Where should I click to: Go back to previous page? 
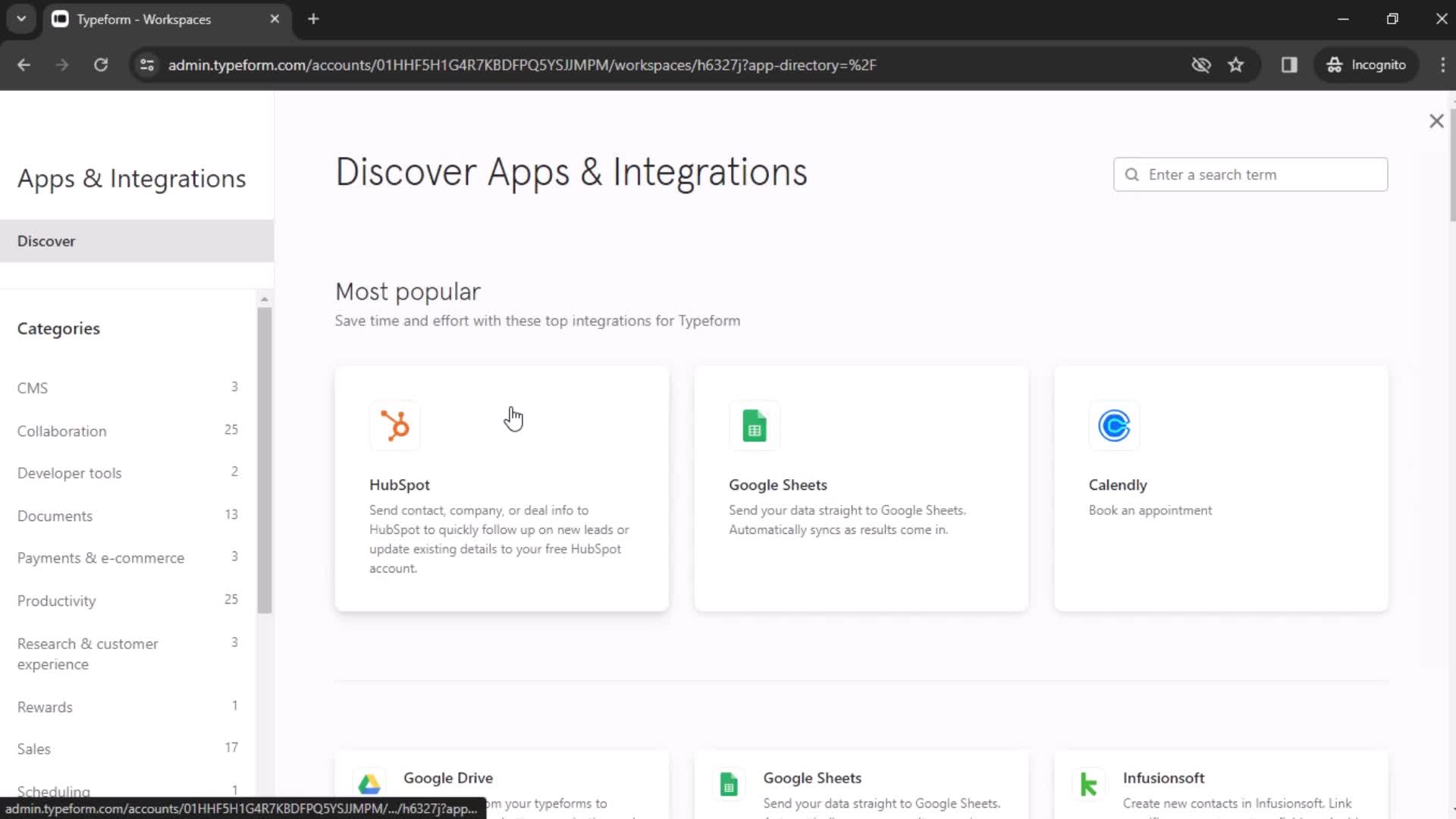(x=24, y=65)
